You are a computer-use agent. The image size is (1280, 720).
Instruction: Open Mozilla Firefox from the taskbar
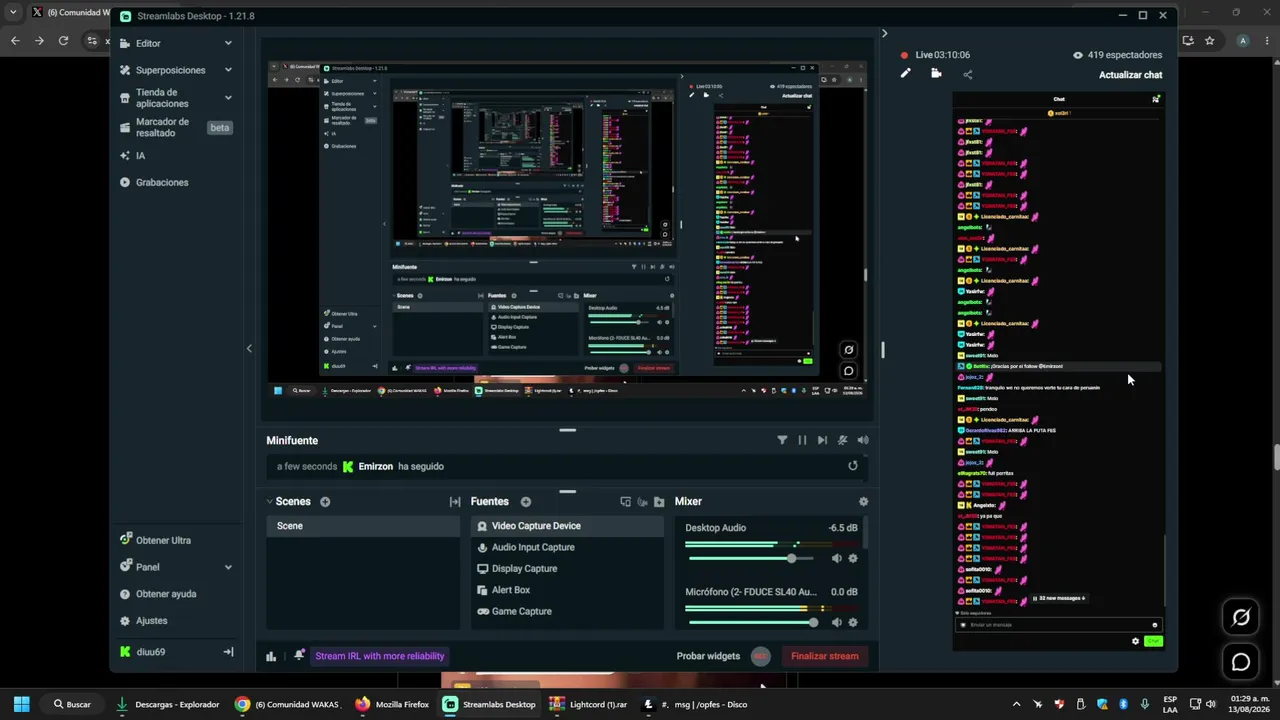click(x=392, y=704)
